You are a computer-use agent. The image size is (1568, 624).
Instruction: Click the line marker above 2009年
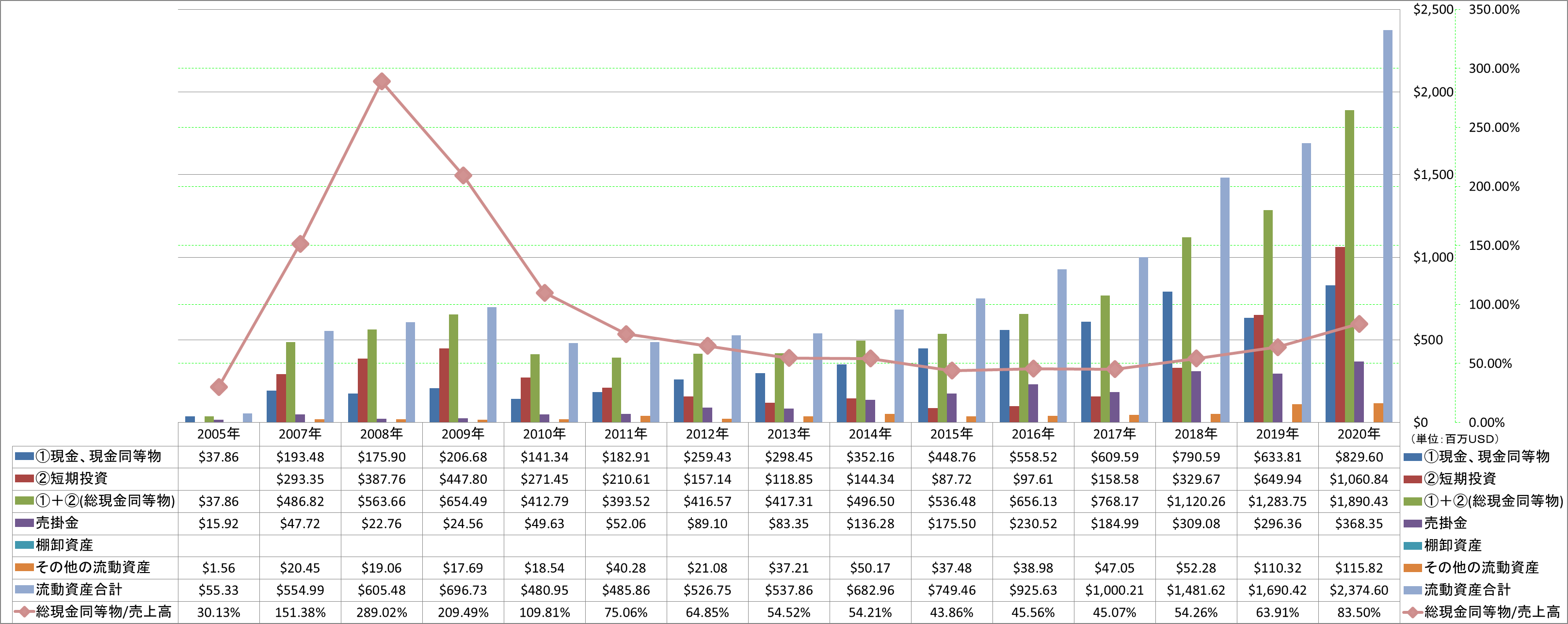[463, 176]
